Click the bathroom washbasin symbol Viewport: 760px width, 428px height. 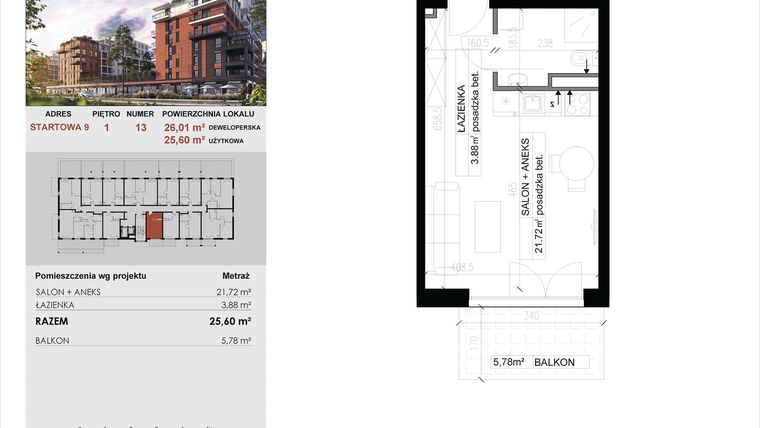tap(518, 79)
